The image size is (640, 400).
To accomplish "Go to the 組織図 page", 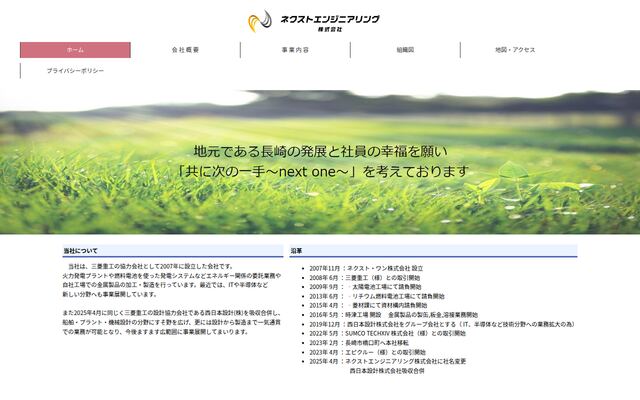I will tap(405, 50).
